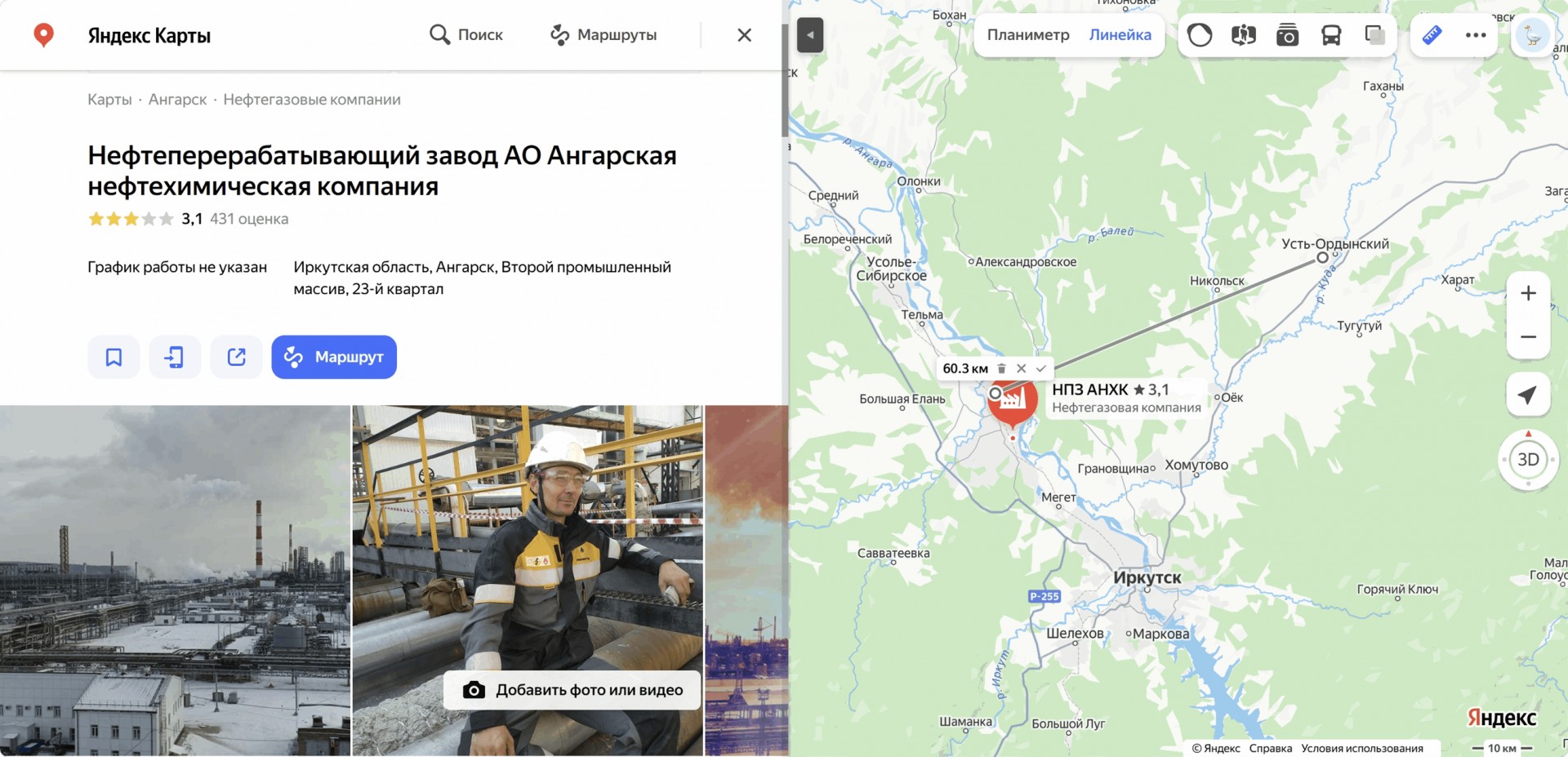Open the partially visible sunset photo
The height and width of the screenshot is (757, 1568).
pyautogui.click(x=746, y=581)
